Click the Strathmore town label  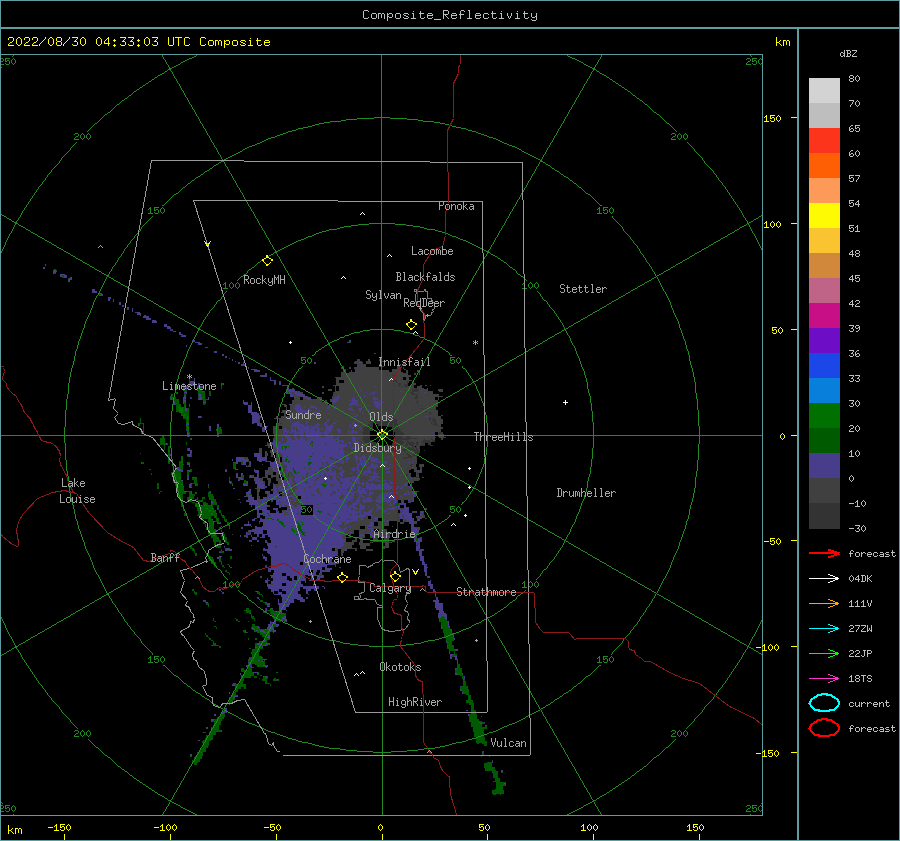[x=486, y=592]
